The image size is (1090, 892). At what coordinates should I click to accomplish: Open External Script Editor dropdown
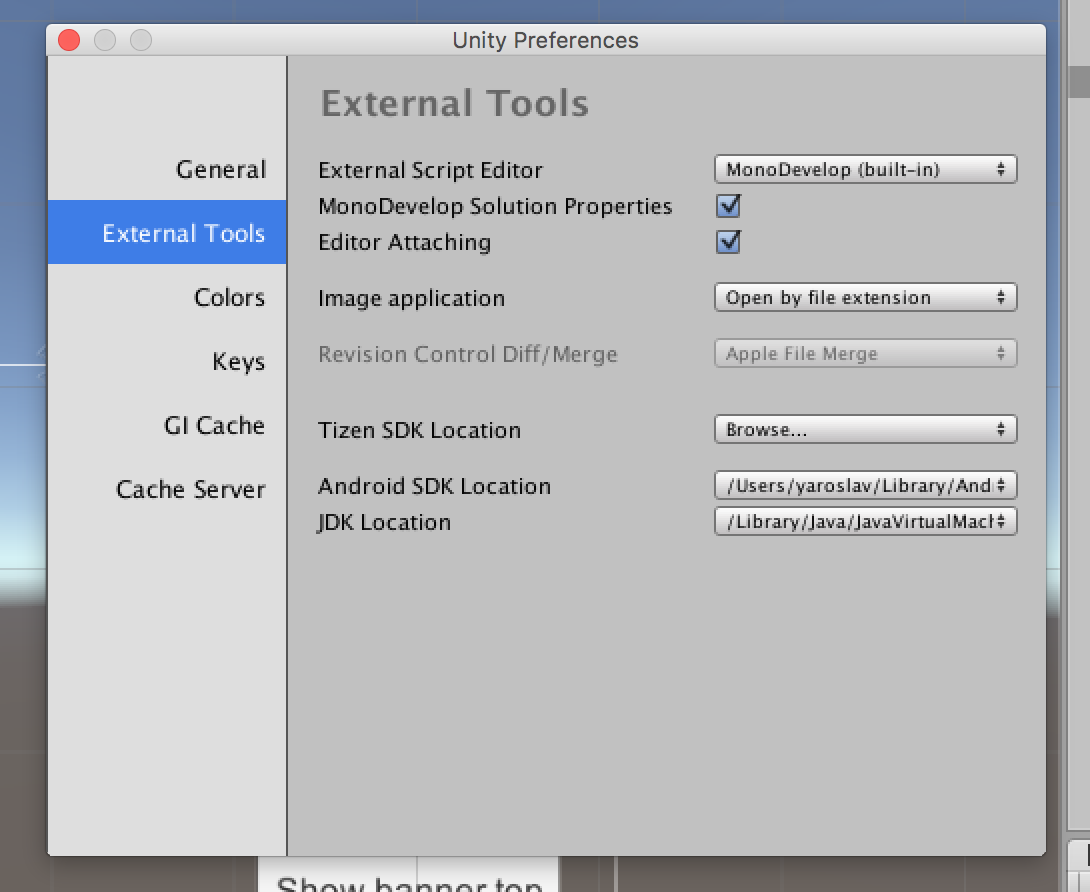pyautogui.click(x=865, y=170)
